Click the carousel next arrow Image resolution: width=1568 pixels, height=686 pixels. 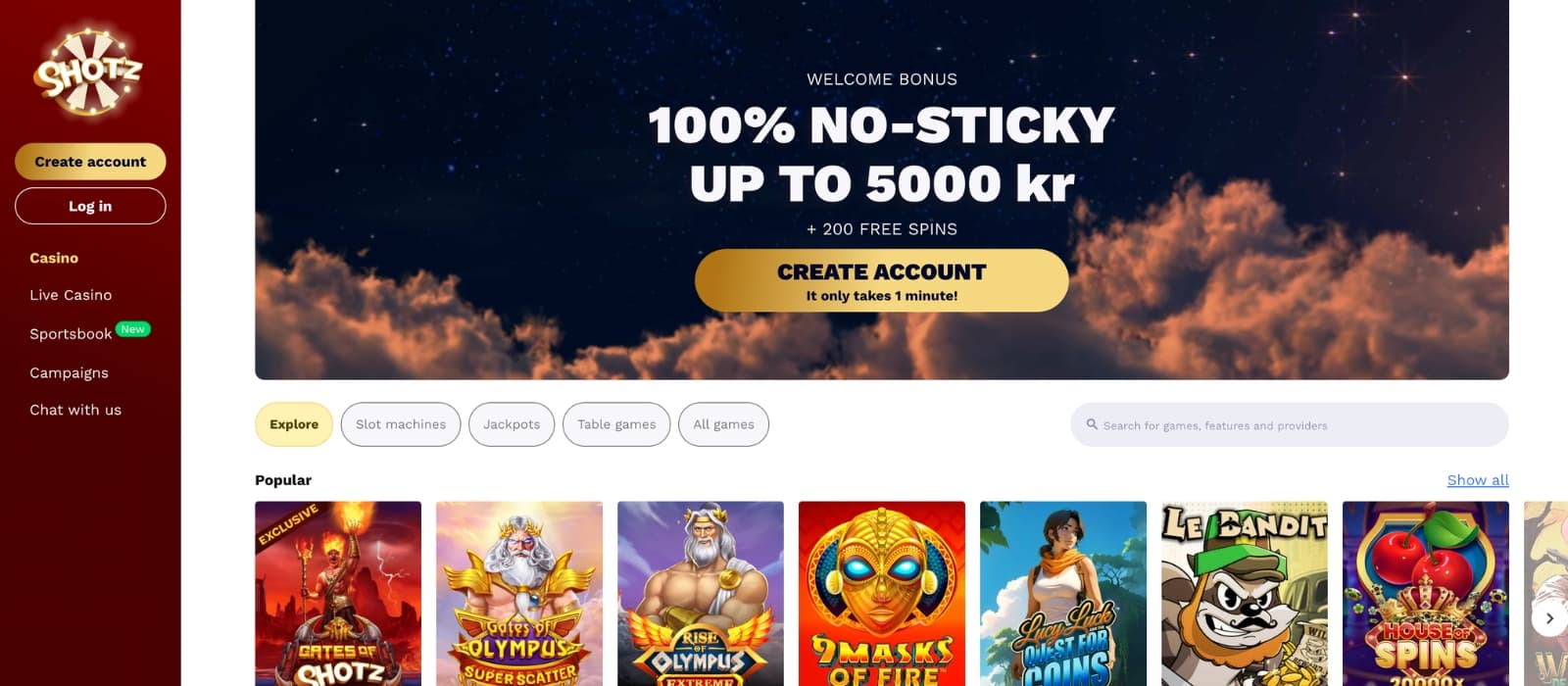1549,618
